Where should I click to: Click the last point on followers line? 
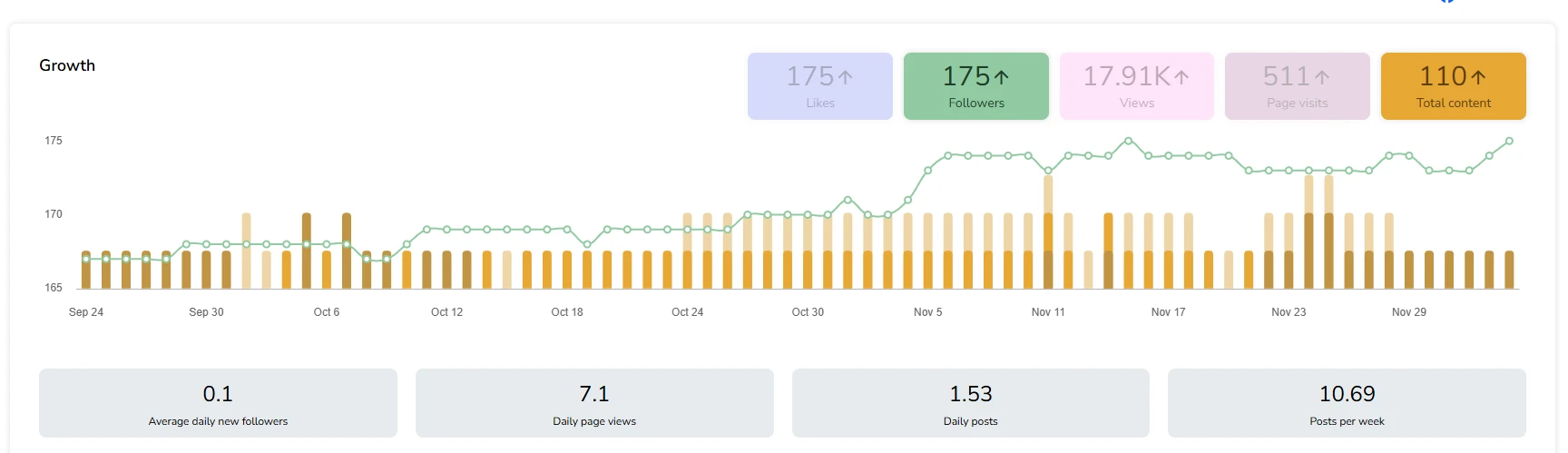[x=1509, y=142]
